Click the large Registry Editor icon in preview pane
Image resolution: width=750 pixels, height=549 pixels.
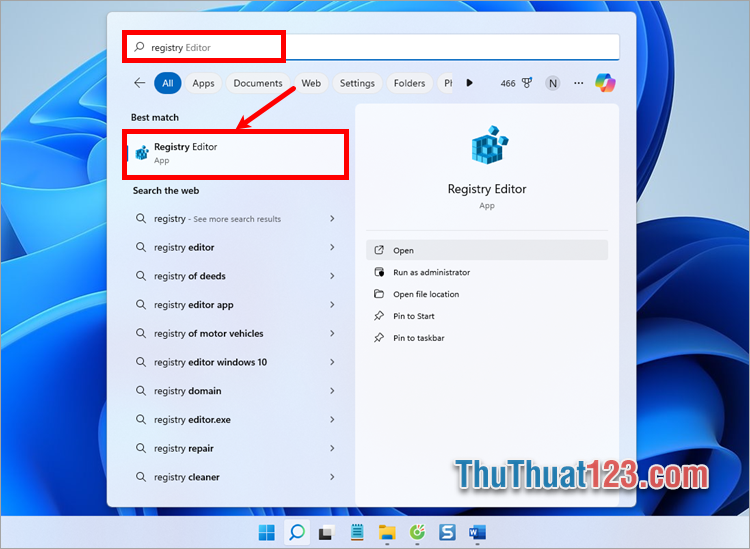point(489,145)
